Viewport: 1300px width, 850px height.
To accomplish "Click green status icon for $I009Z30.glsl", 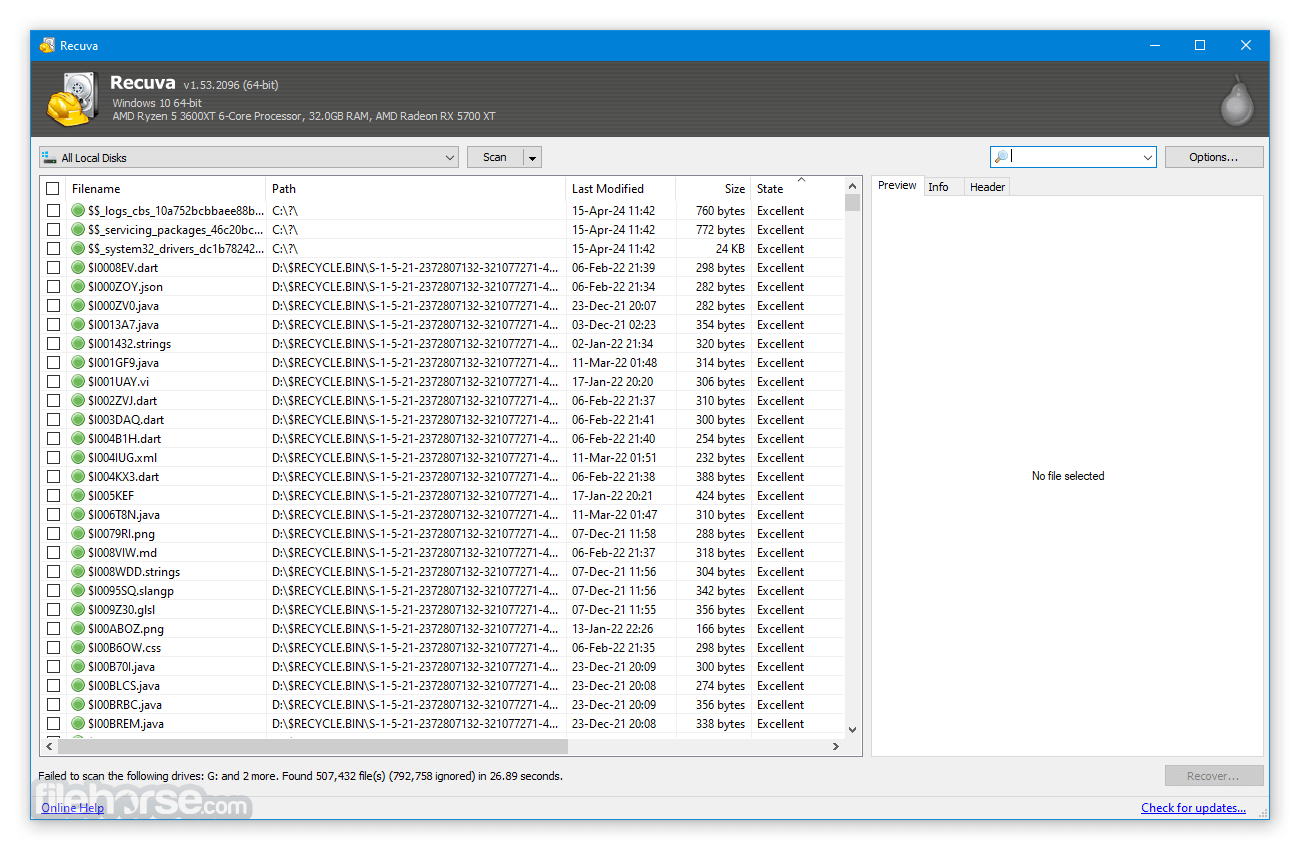I will 79,610.
